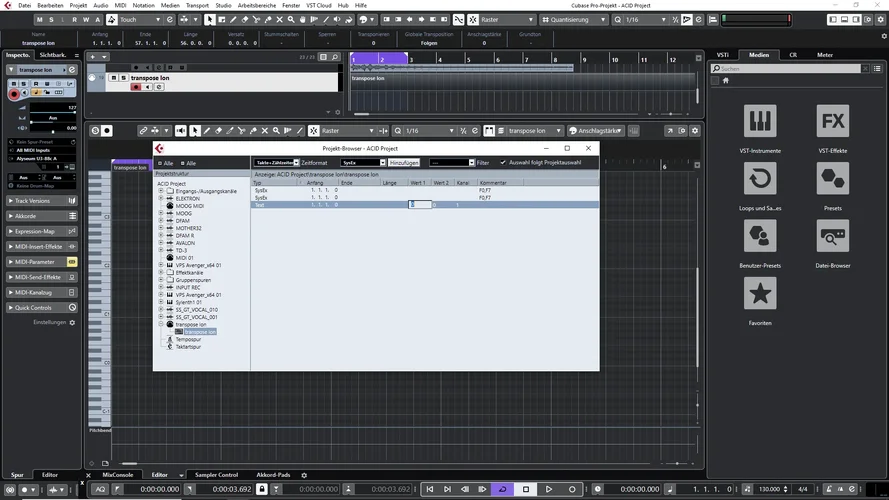The image size is (889, 500).
Task: Switch to the MixConsole tab
Action: (117, 475)
